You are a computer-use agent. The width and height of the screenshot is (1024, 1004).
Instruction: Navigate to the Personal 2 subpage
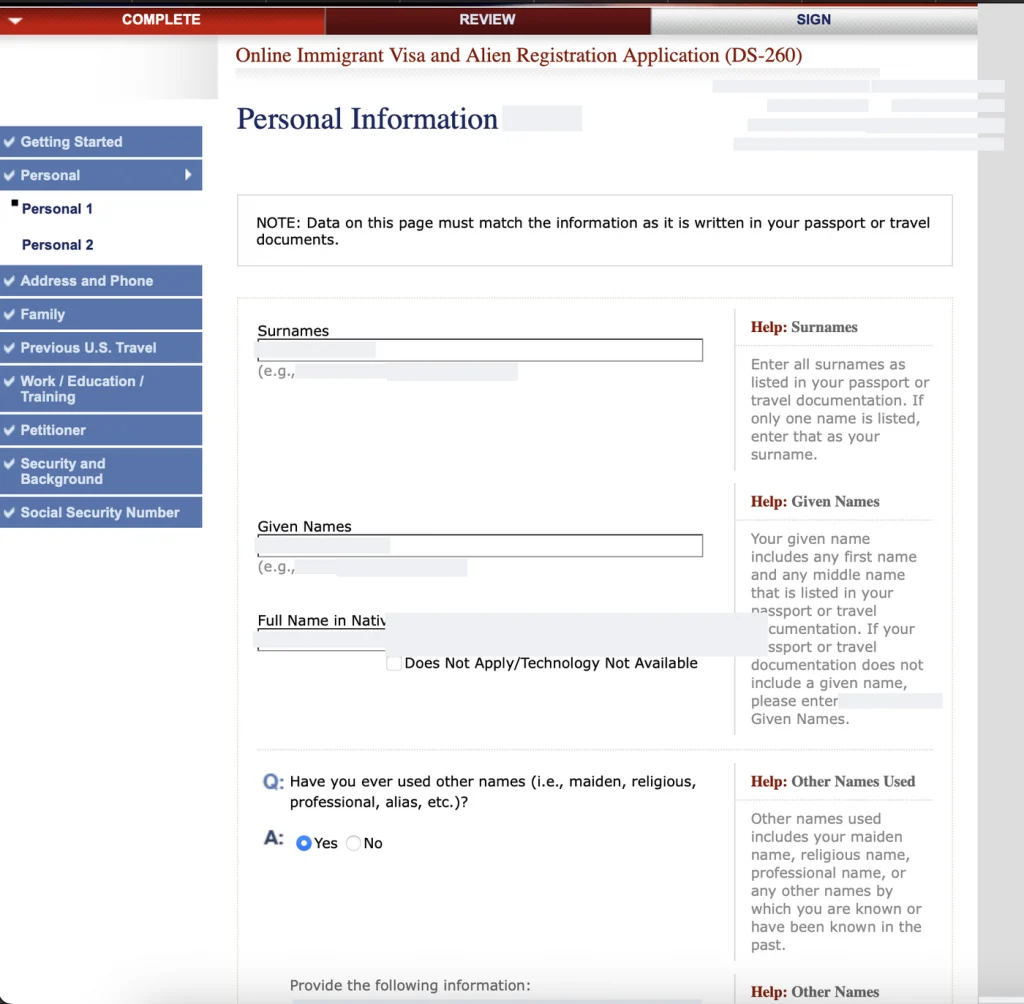(x=57, y=245)
